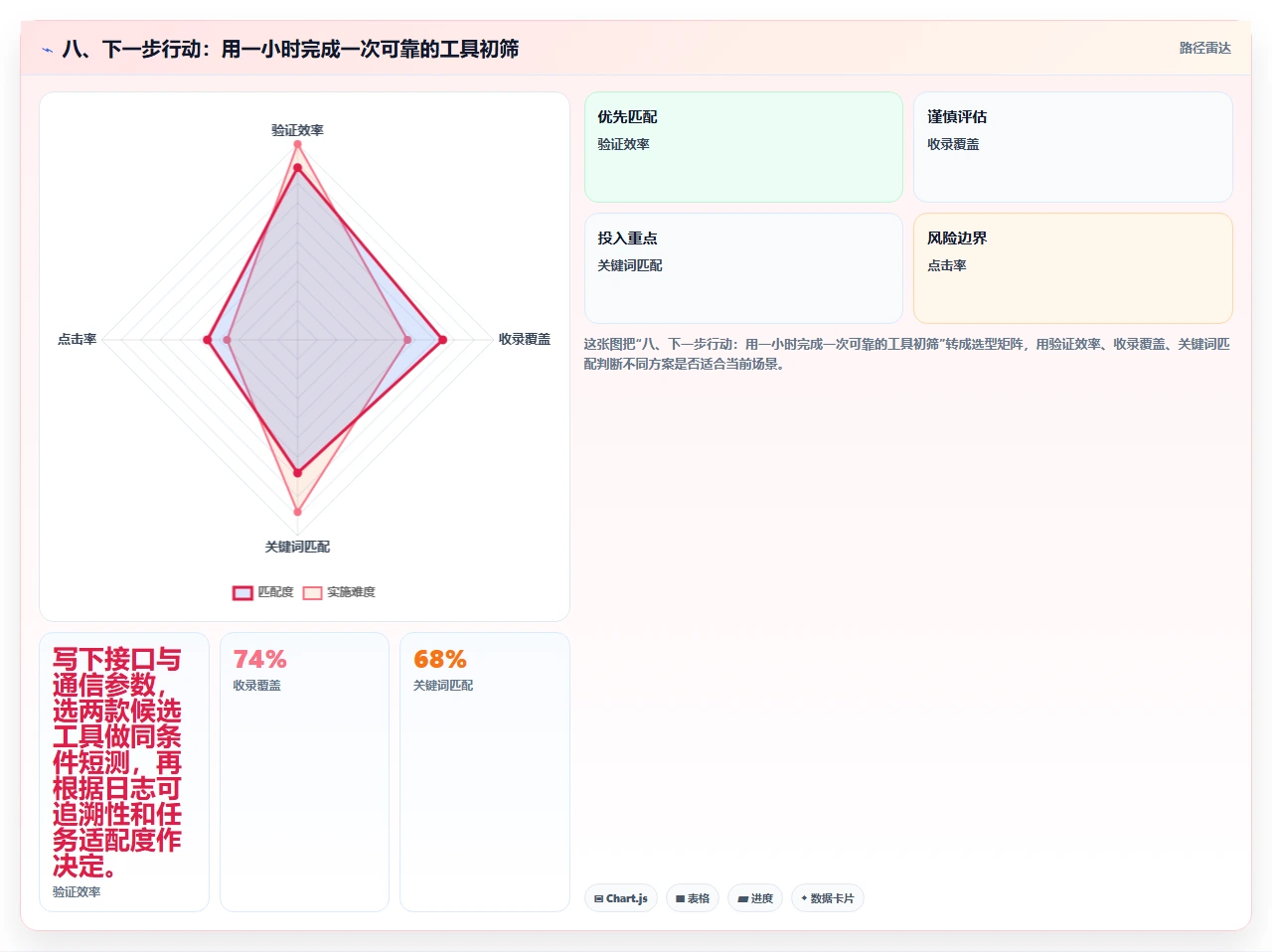Click the description paragraph starting 这张图把
The height and width of the screenshot is (952, 1272).
(x=906, y=354)
